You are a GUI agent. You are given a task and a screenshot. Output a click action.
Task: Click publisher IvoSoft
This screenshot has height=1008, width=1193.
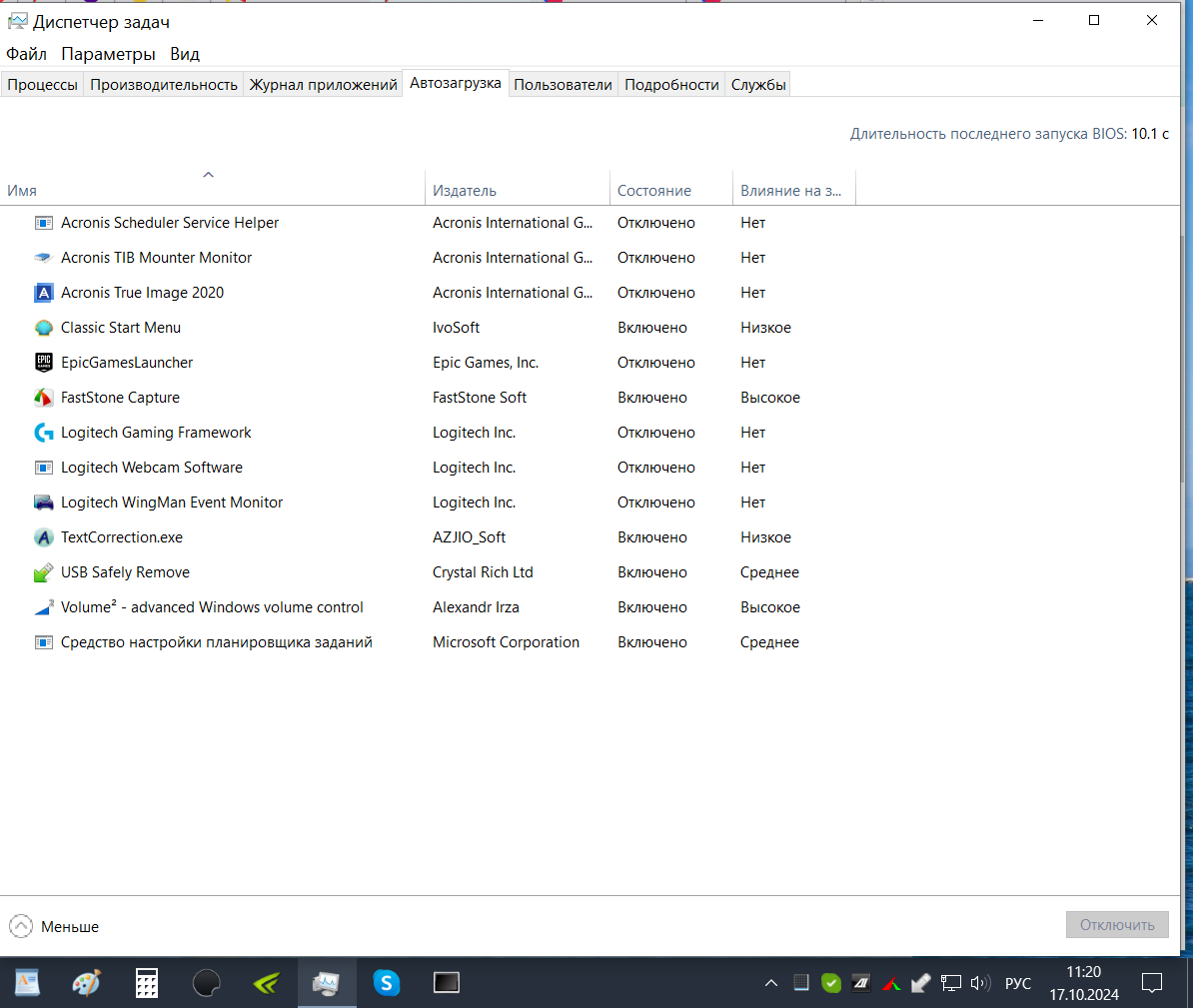pyautogui.click(x=456, y=328)
